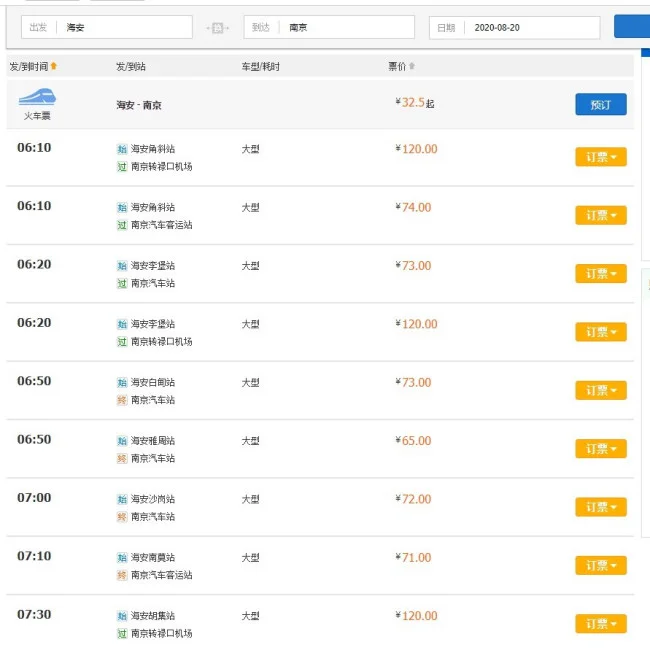Click the swap departure and arrival icon

218,28
